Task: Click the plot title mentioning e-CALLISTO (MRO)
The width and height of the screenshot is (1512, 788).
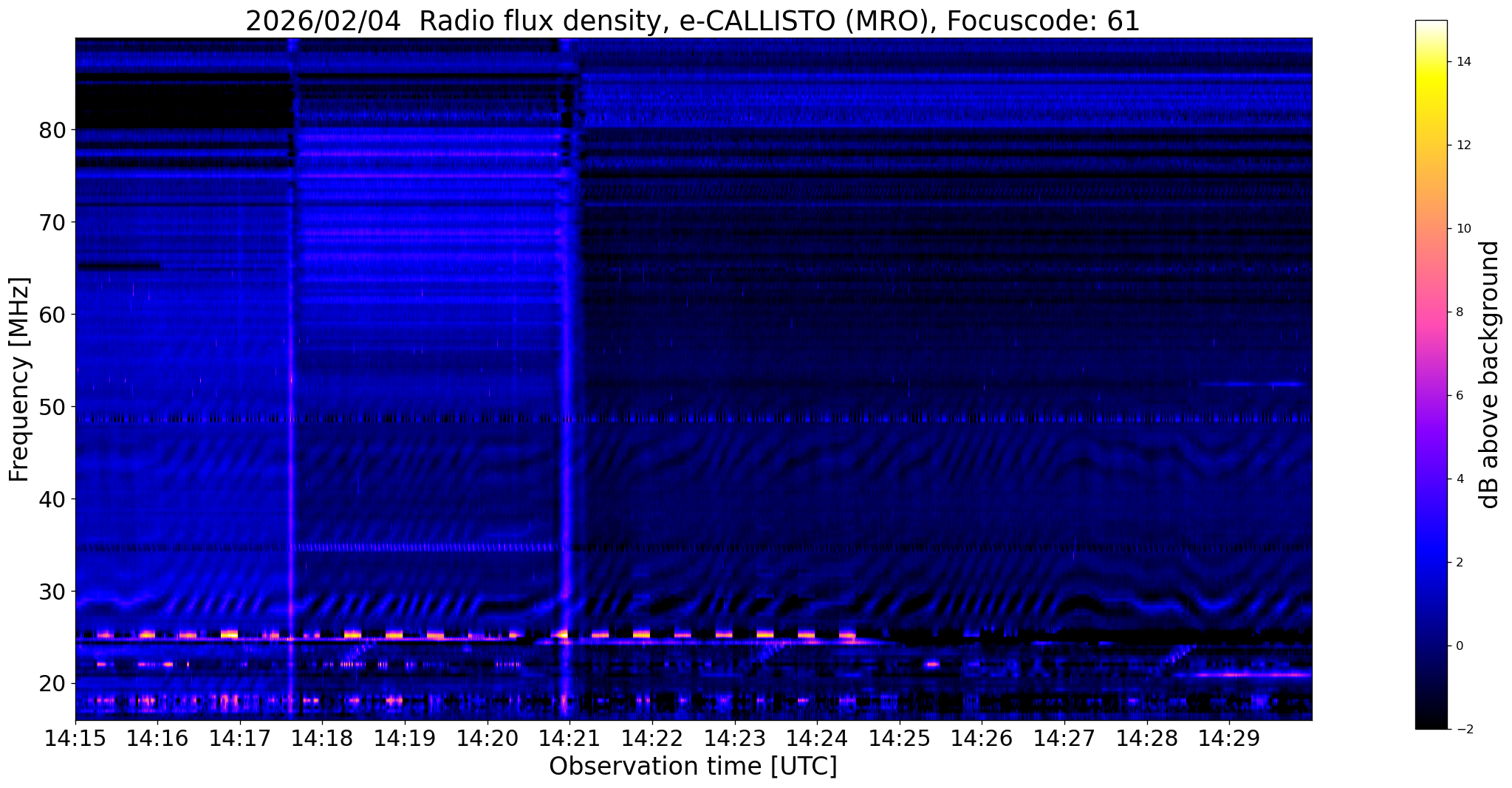Action: [x=692, y=21]
